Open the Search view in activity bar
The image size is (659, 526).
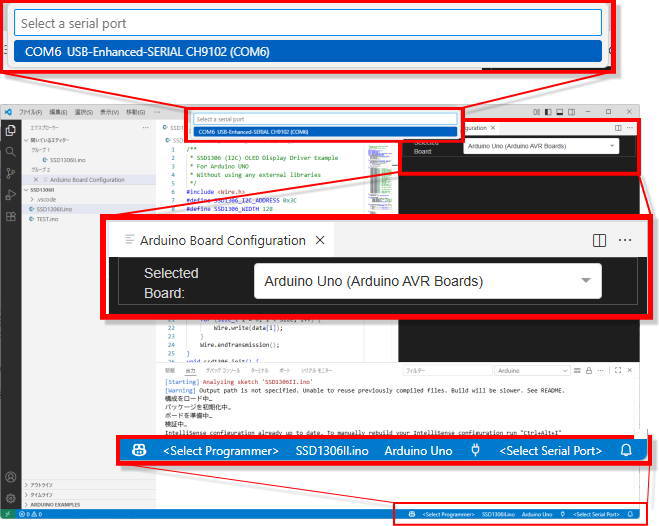(10, 151)
